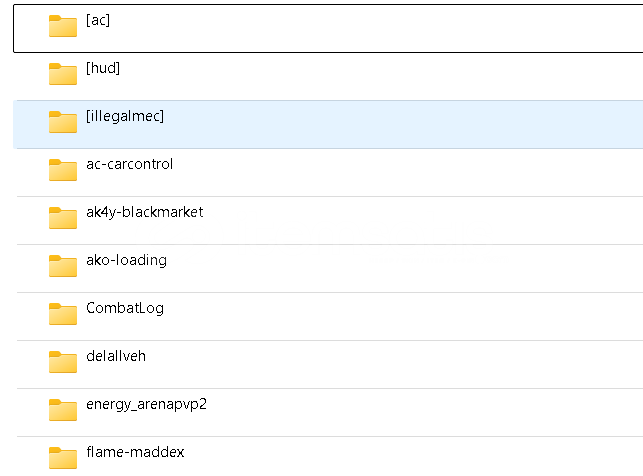Click the folder icon next to [ac]
The image size is (643, 476).
click(63, 27)
